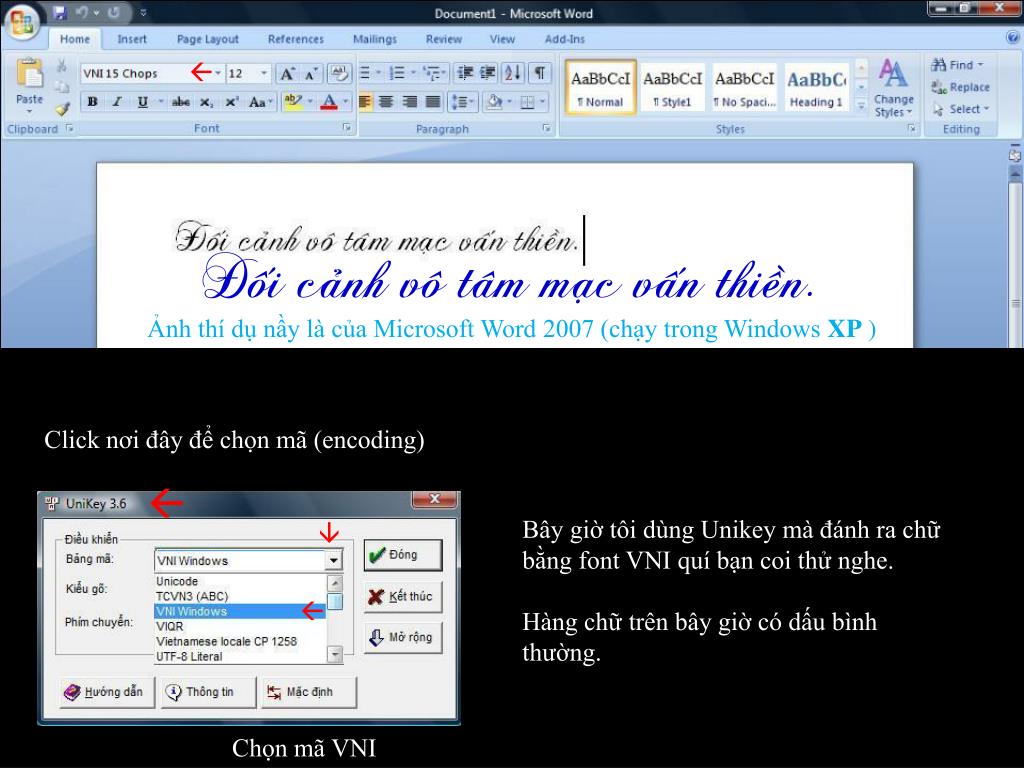The image size is (1024, 768).
Task: Align text left
Action: [x=365, y=102]
